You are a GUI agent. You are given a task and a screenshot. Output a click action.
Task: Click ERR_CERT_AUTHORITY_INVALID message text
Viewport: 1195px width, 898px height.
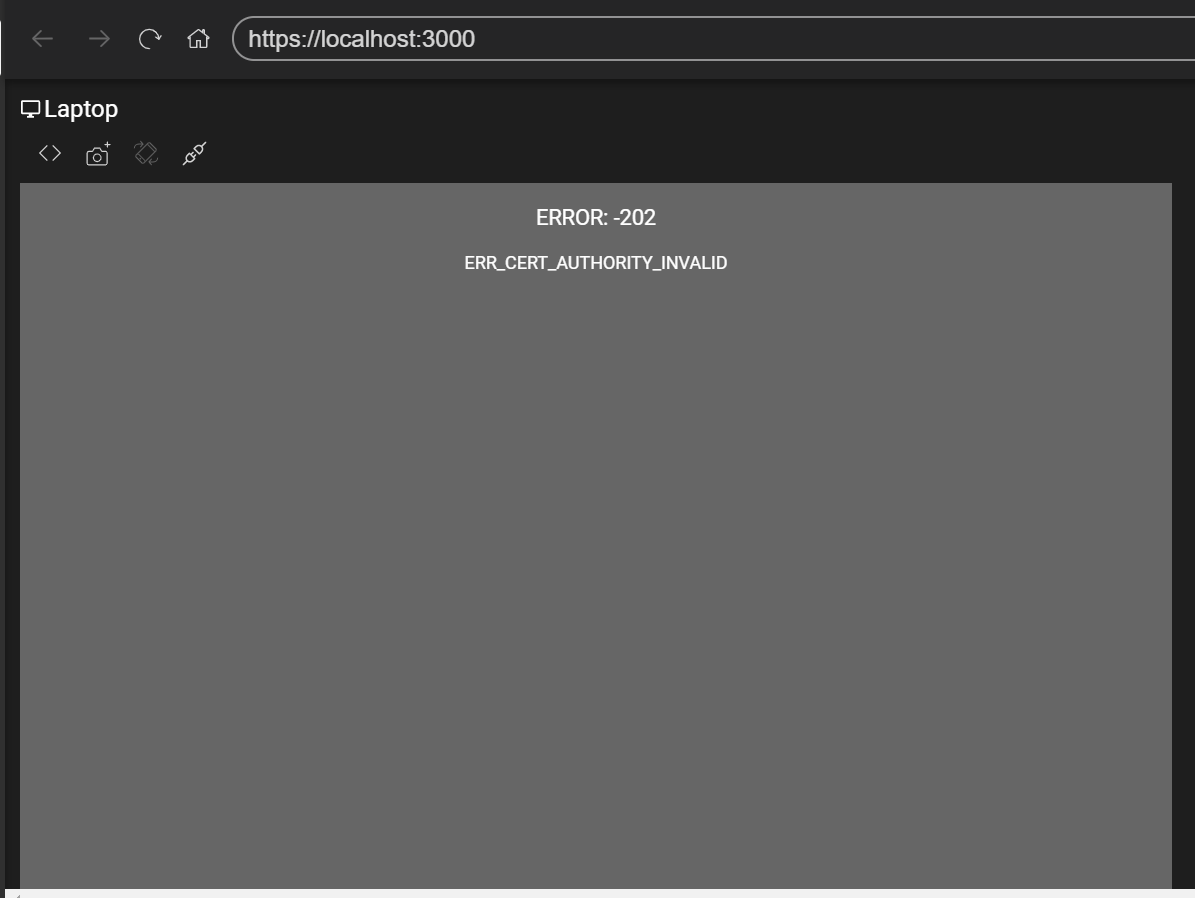tap(596, 263)
